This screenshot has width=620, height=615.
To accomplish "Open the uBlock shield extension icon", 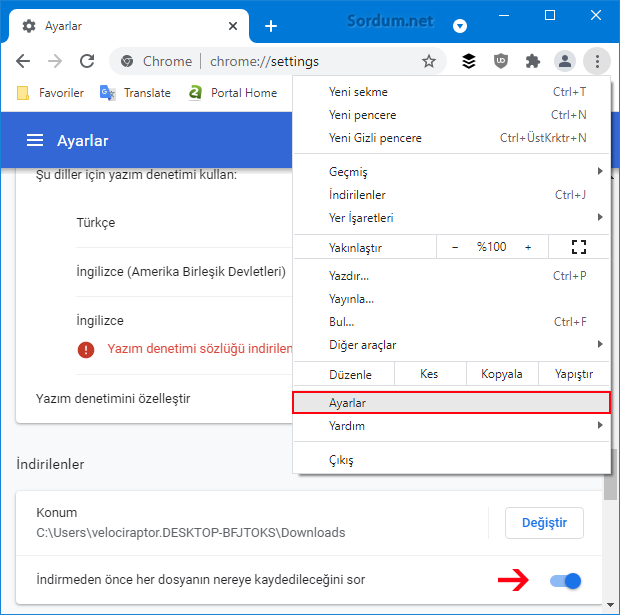I will click(501, 61).
